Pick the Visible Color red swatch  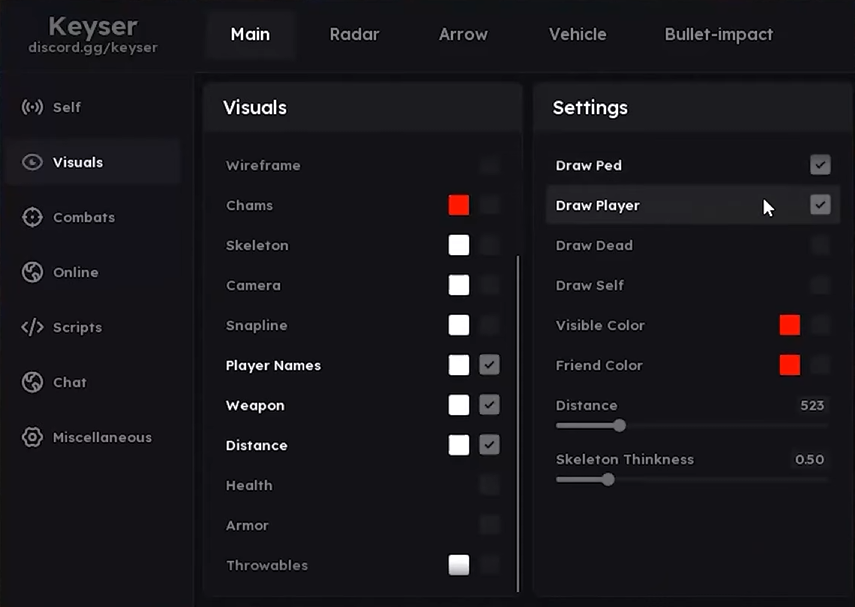[x=790, y=325]
